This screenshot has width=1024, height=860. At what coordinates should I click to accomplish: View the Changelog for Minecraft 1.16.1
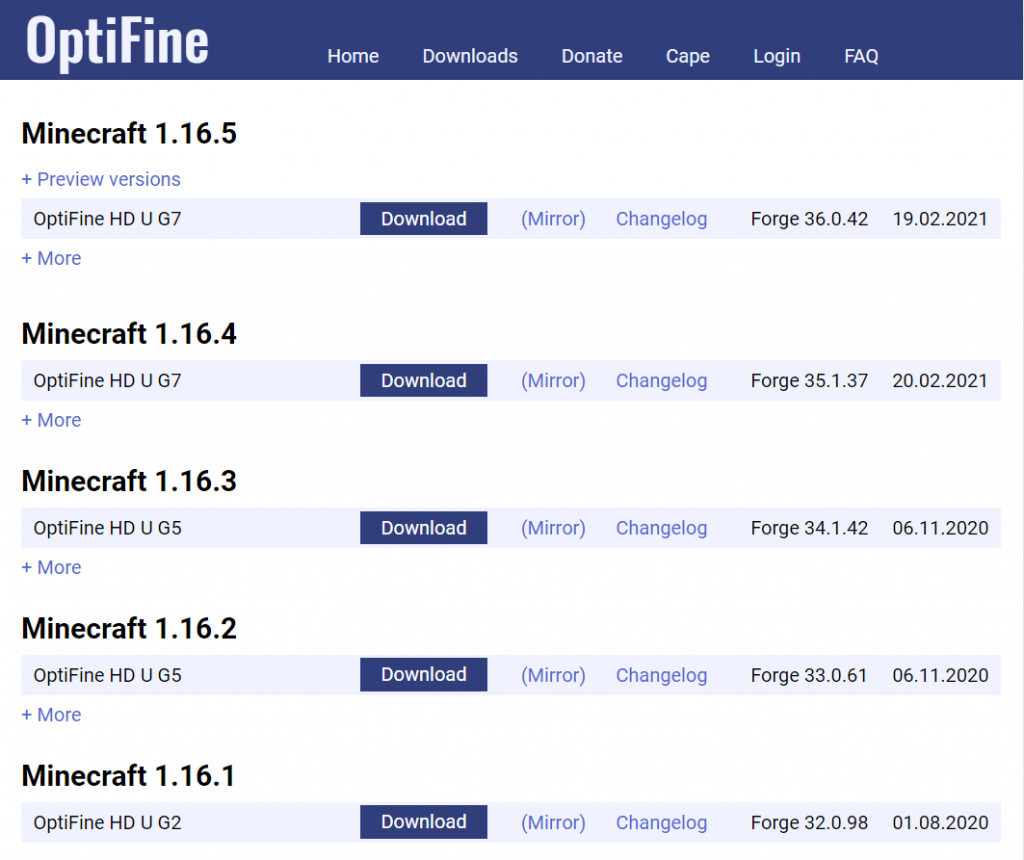[x=662, y=823]
